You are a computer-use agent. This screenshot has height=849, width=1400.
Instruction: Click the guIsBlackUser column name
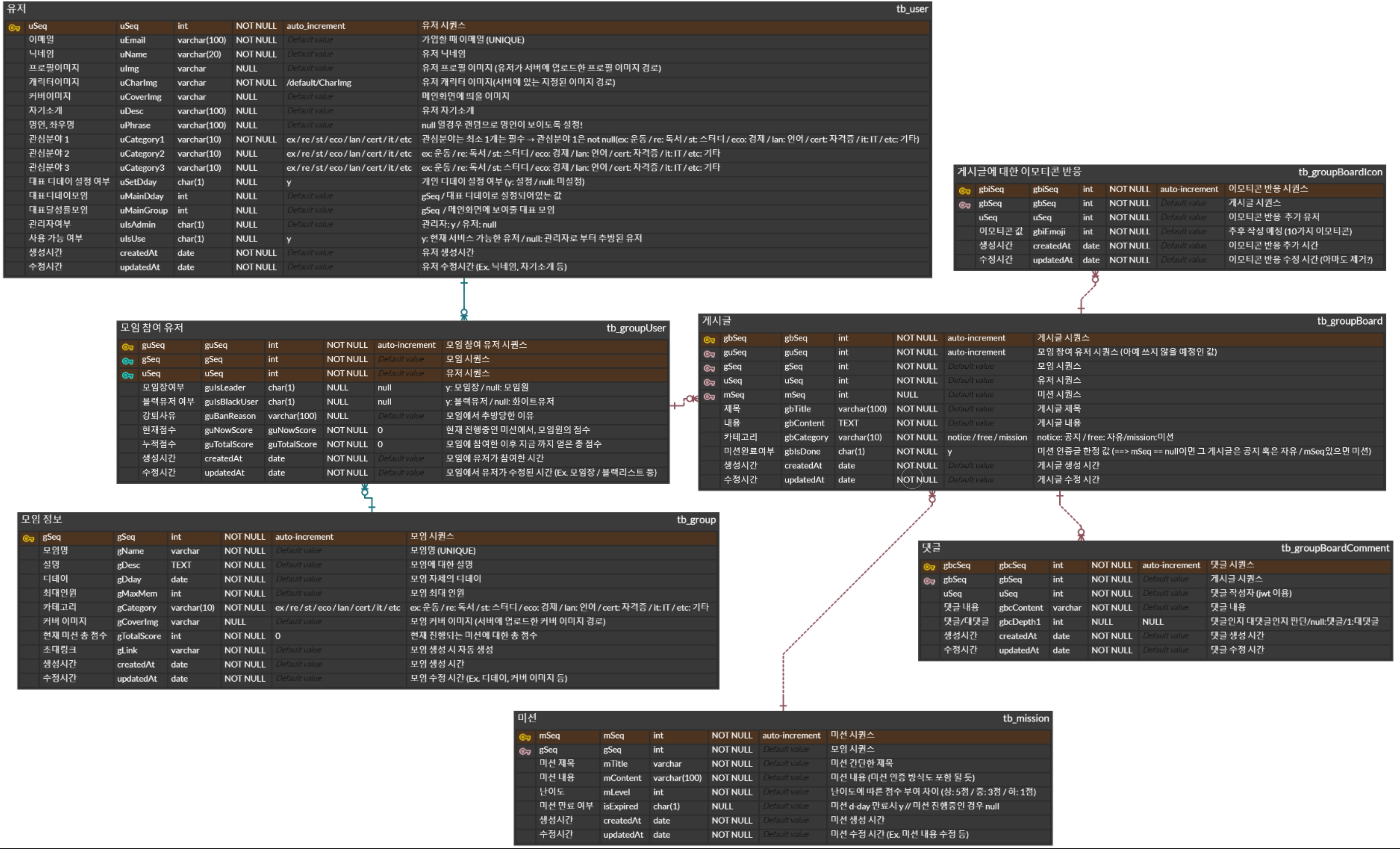(231, 402)
